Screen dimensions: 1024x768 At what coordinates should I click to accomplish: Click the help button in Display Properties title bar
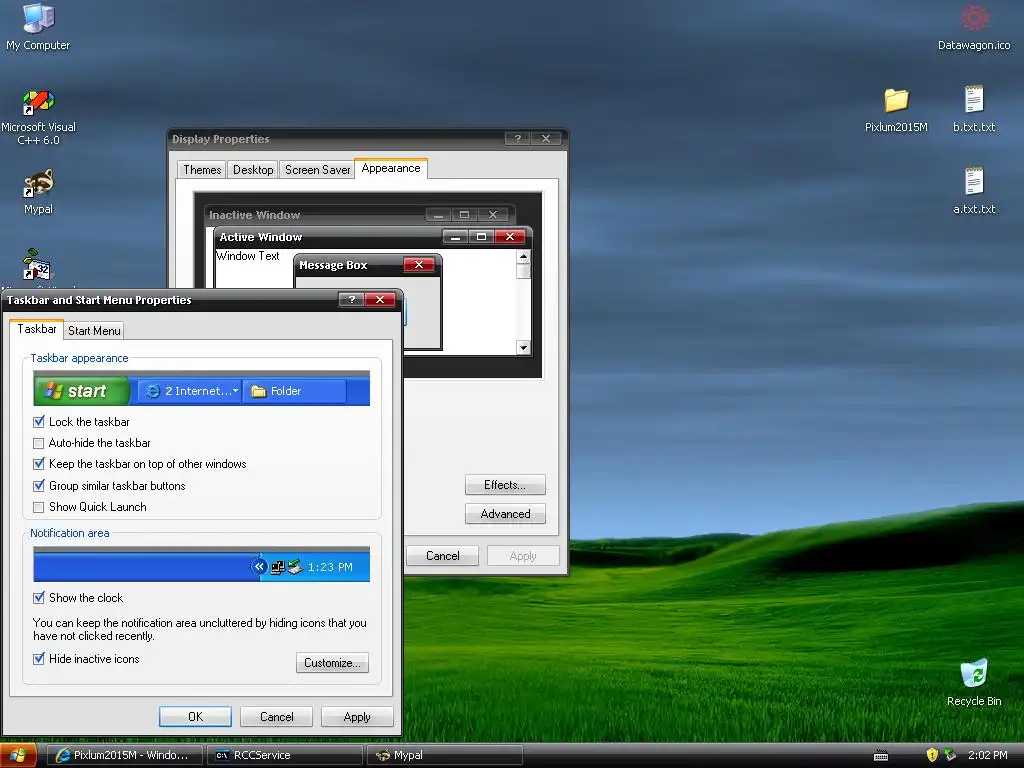[517, 138]
